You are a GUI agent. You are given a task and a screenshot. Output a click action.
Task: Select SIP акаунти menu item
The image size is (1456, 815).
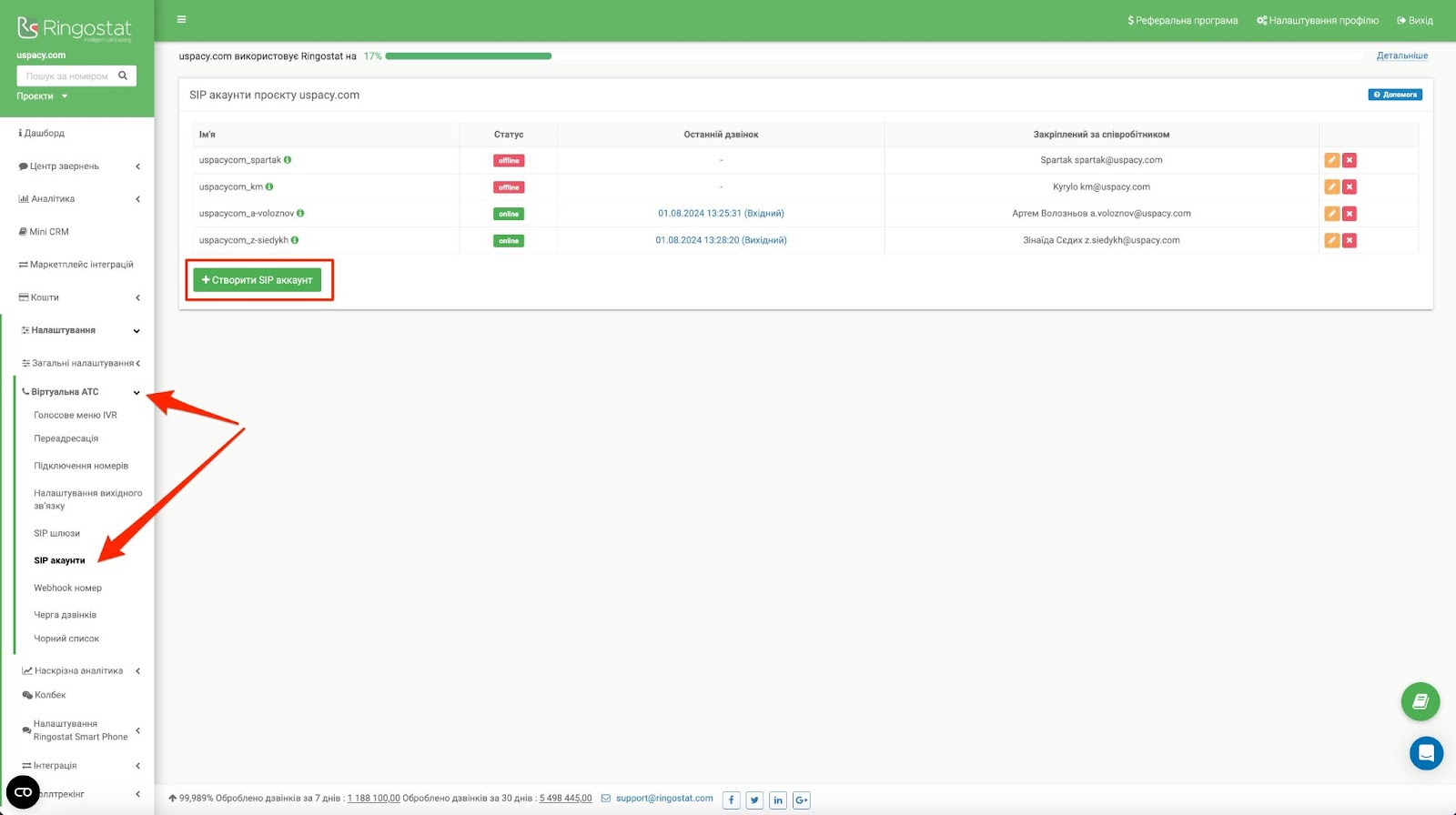pos(59,560)
